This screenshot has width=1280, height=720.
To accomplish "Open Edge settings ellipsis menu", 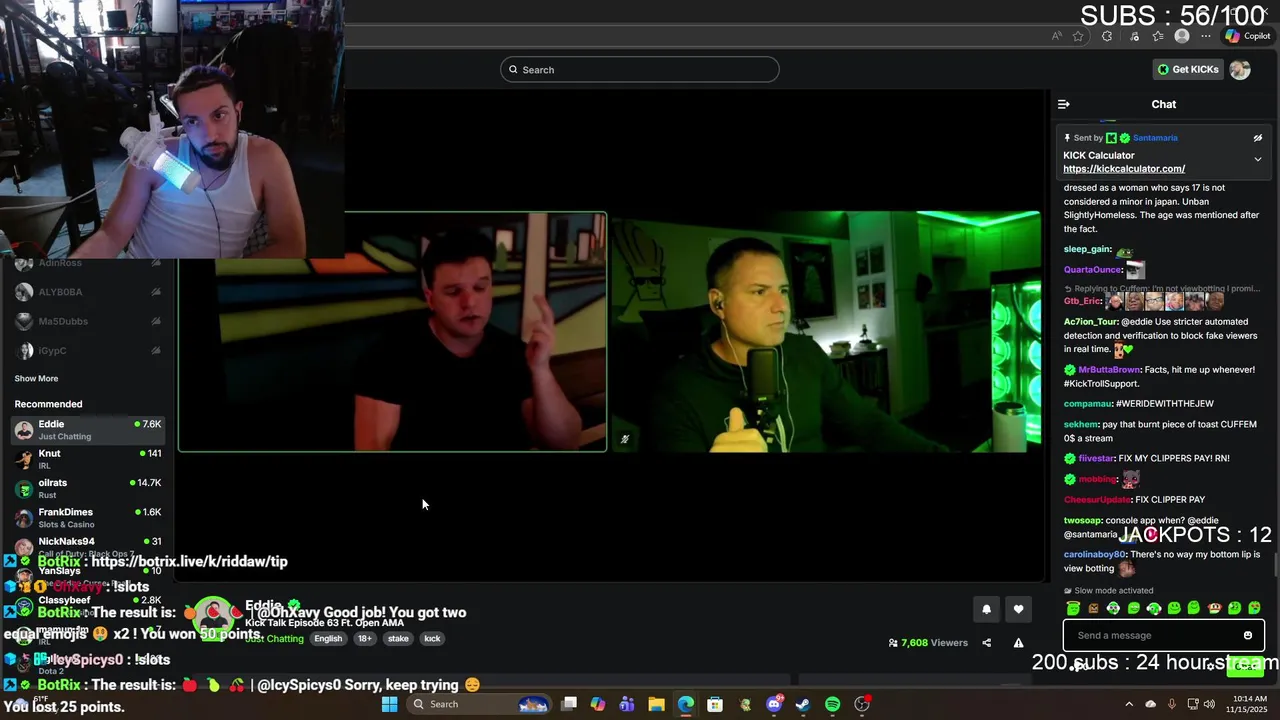I will pos(1206,36).
